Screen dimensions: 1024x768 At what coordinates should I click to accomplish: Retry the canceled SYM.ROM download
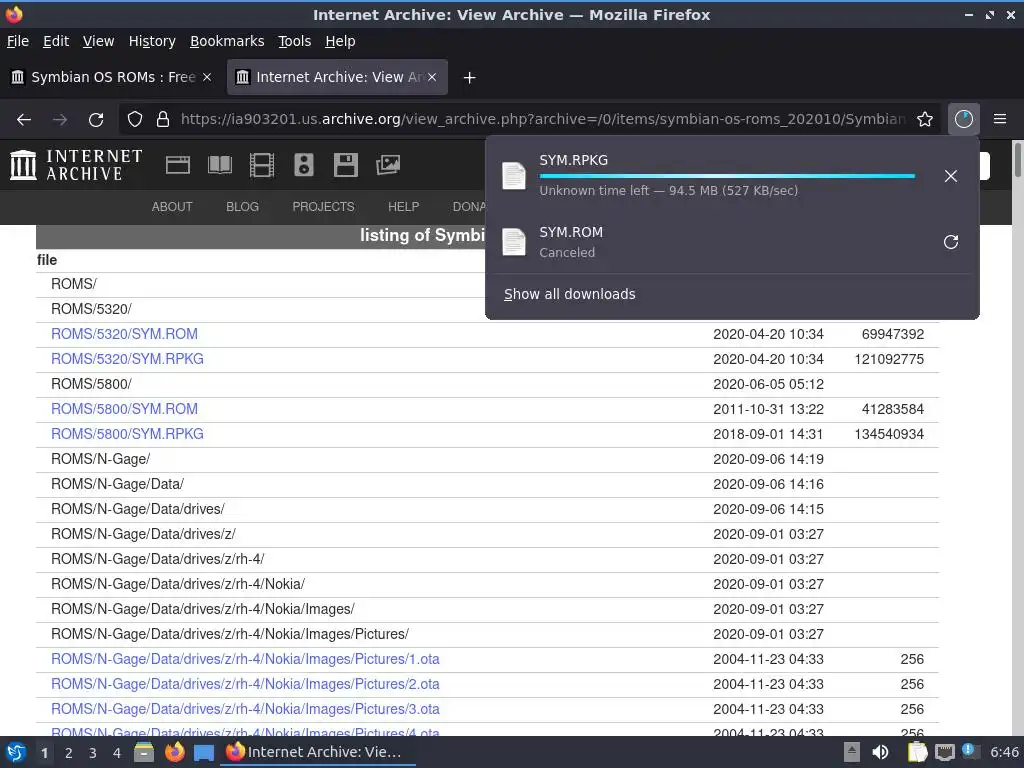951,242
